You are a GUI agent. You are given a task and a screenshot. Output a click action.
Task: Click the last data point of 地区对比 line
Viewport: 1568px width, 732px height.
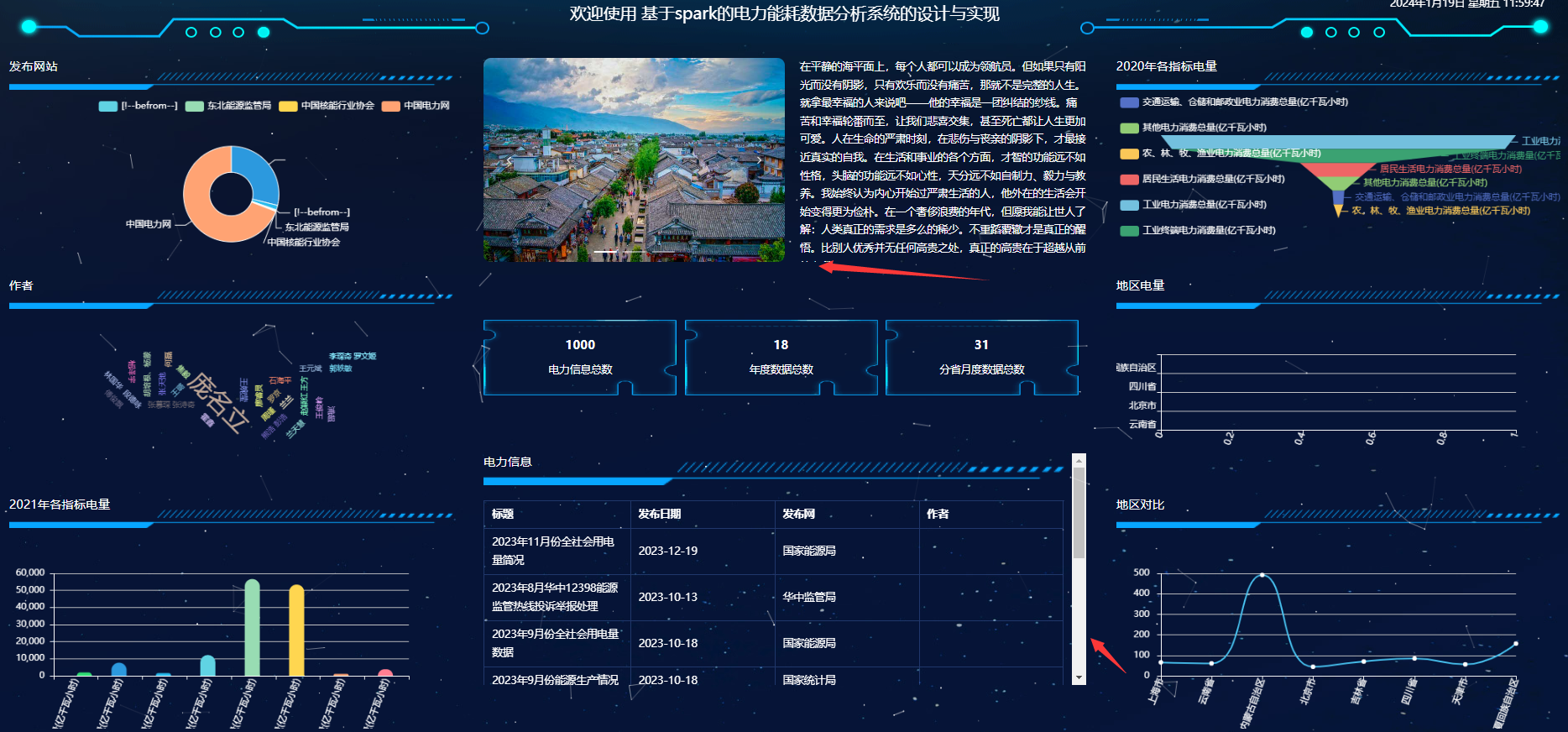click(1516, 644)
